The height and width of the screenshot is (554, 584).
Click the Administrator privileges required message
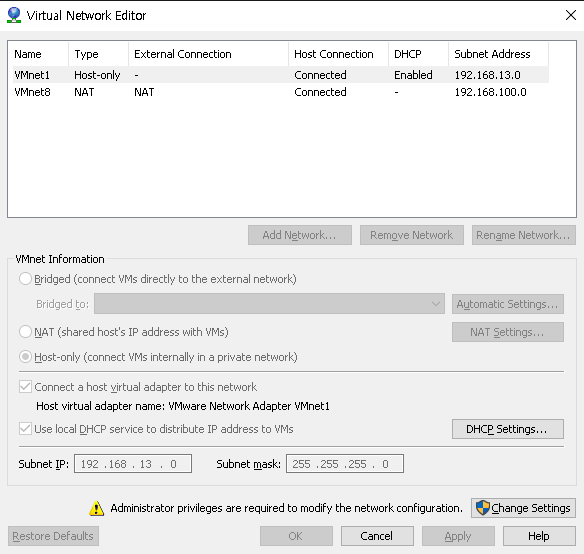point(286,508)
